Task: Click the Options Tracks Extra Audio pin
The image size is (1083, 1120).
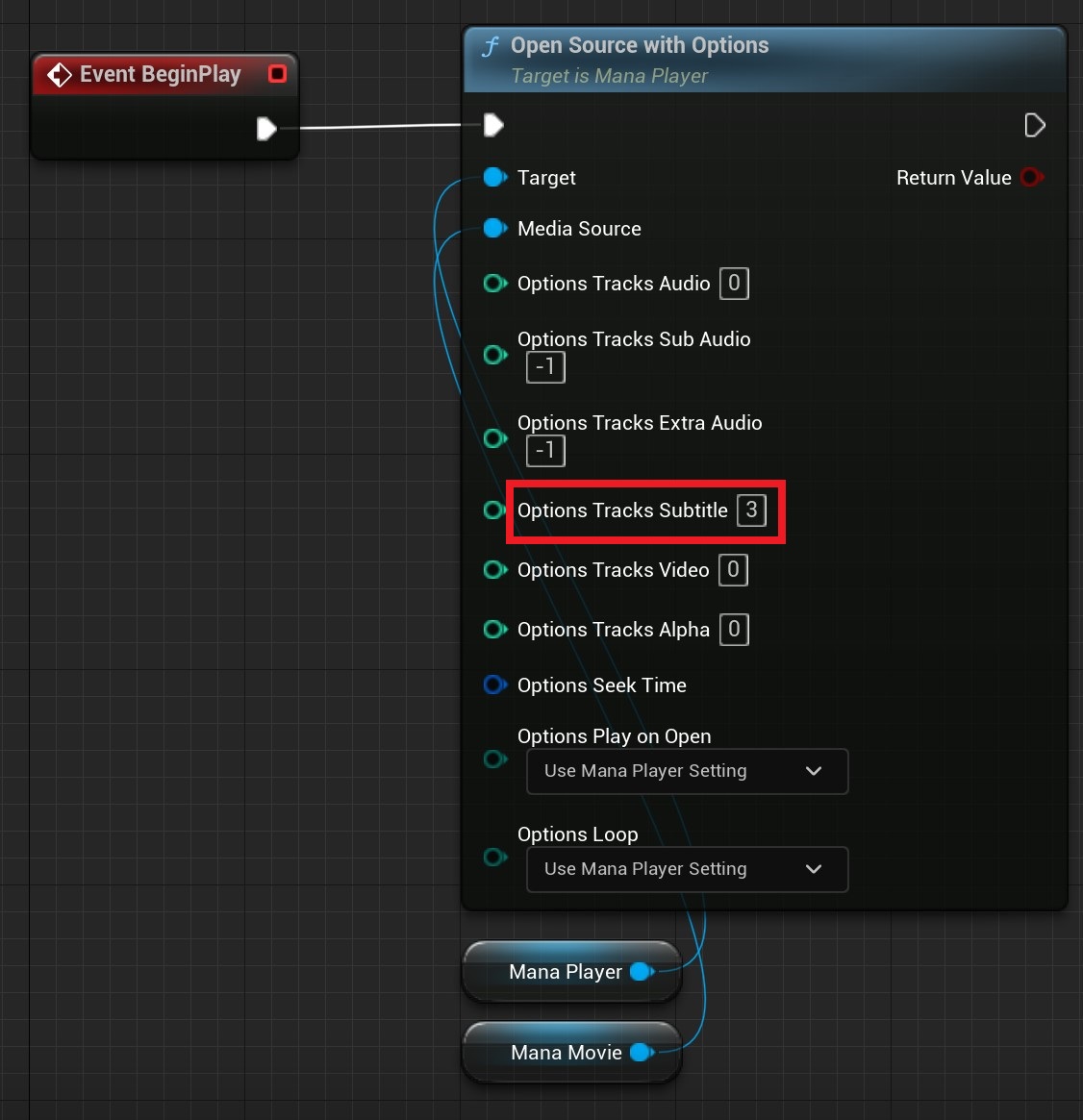Action: click(x=495, y=437)
